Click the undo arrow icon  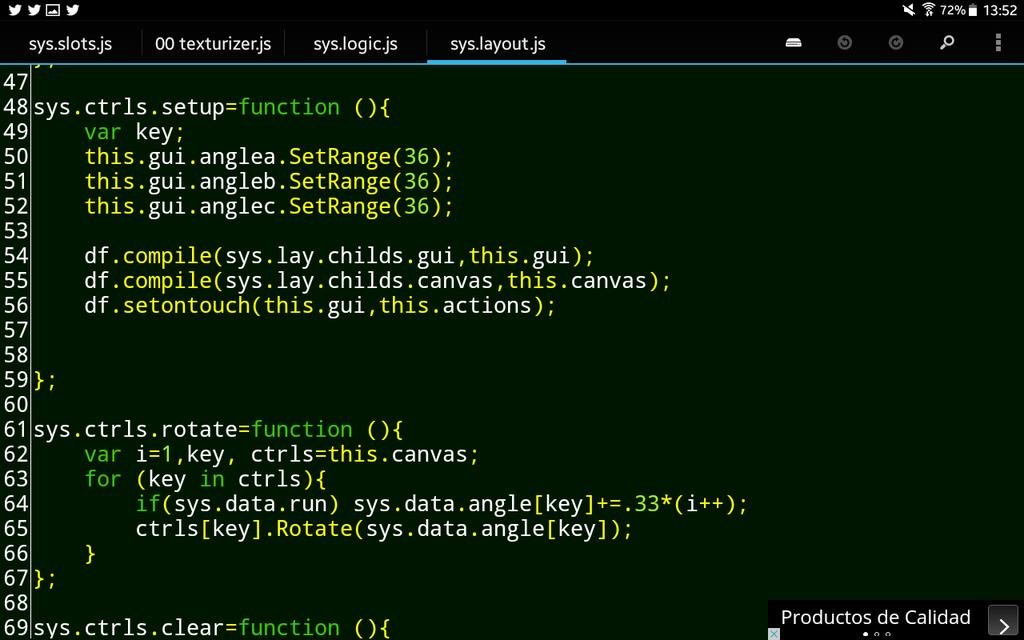click(844, 43)
